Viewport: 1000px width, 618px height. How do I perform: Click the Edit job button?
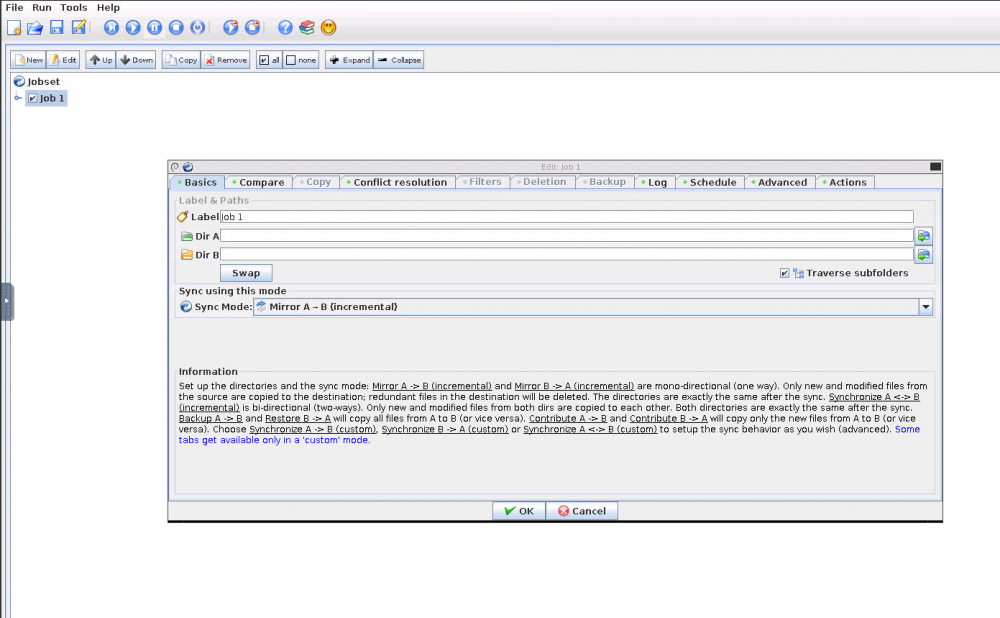click(63, 60)
